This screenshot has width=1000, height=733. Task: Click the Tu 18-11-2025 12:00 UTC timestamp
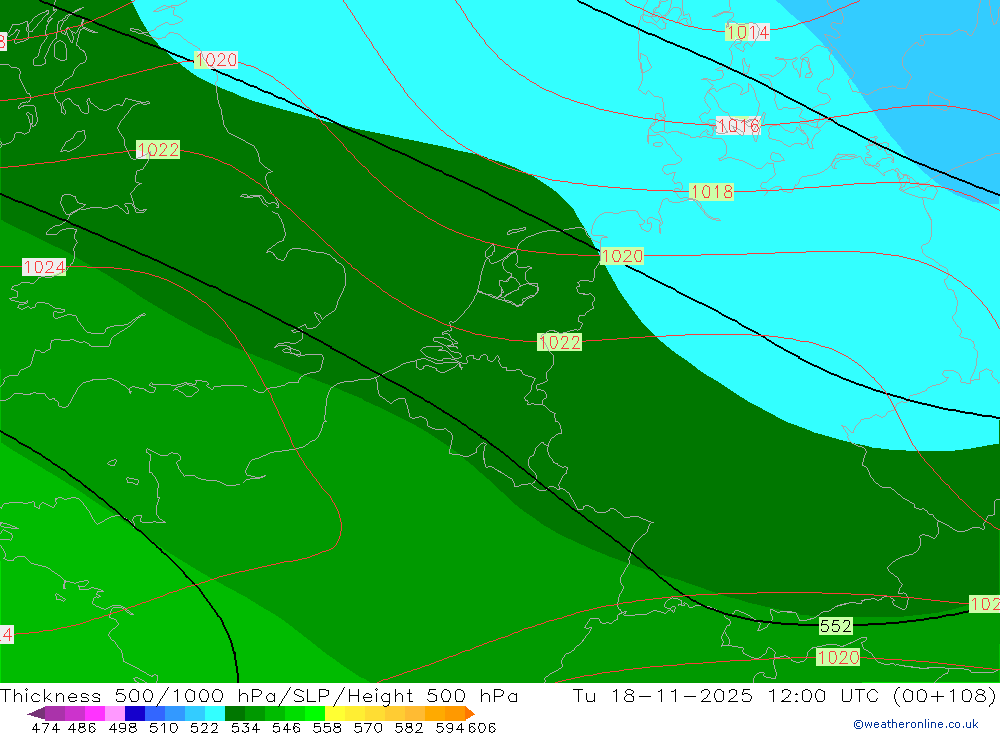tap(784, 695)
